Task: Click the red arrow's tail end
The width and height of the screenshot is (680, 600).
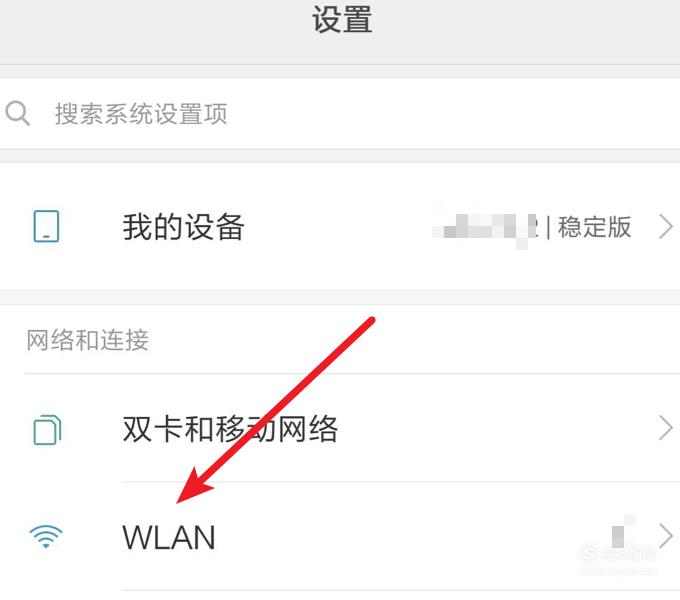Action: tap(370, 321)
